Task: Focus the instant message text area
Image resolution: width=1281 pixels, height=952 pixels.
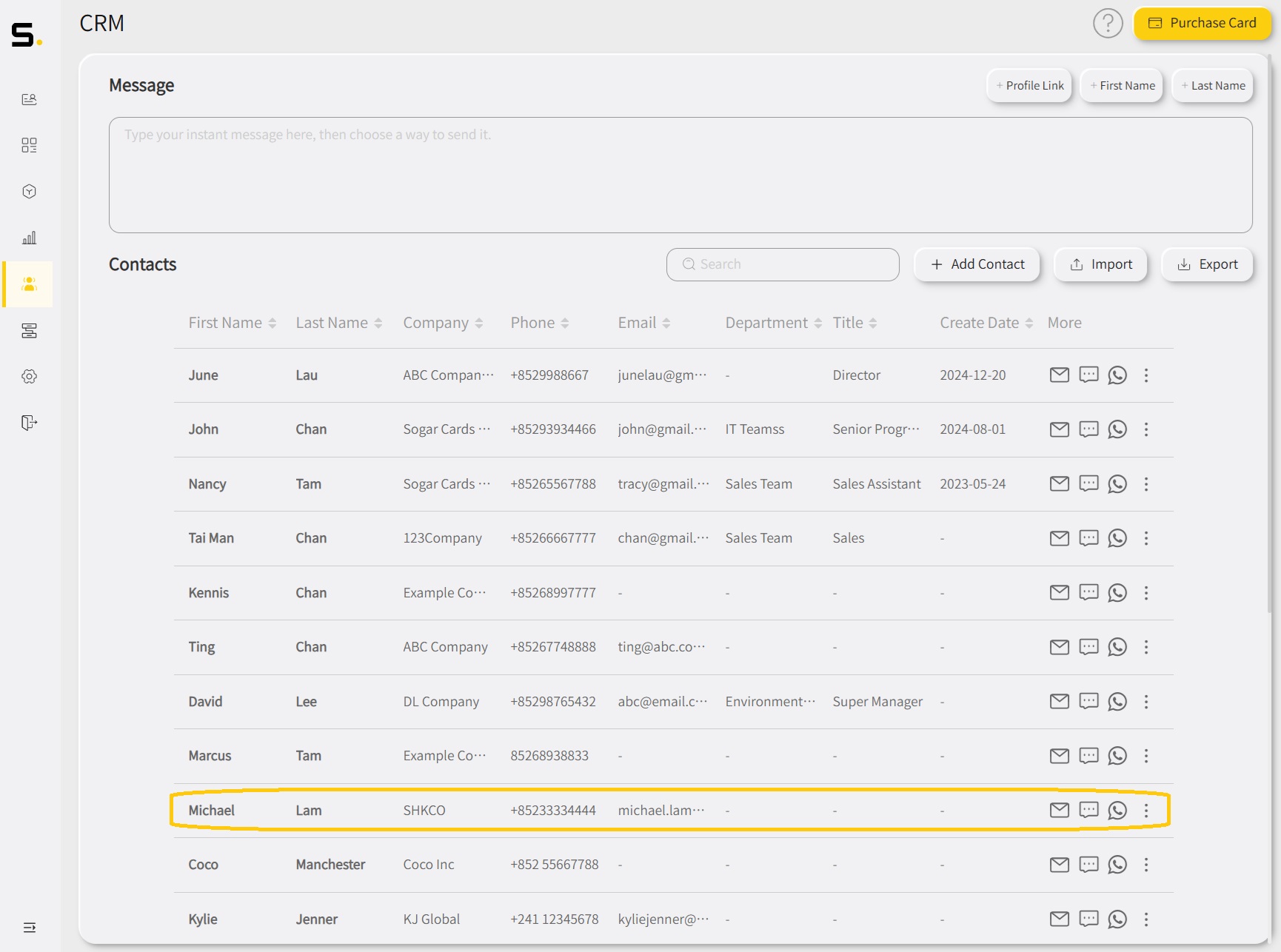Action: (680, 175)
